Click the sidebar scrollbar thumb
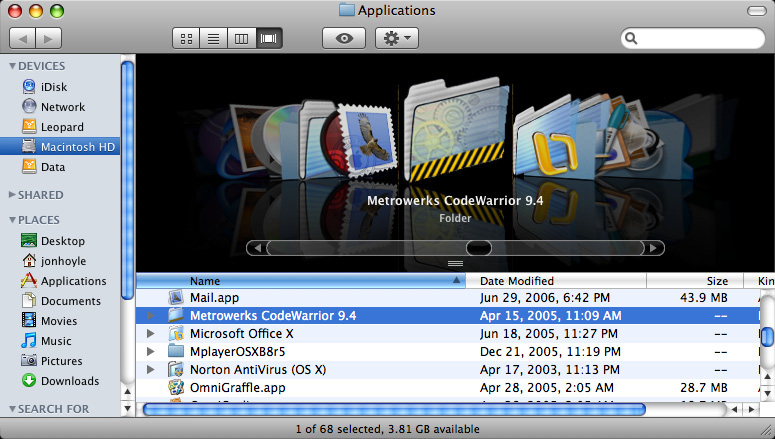775x439 pixels. (x=127, y=180)
